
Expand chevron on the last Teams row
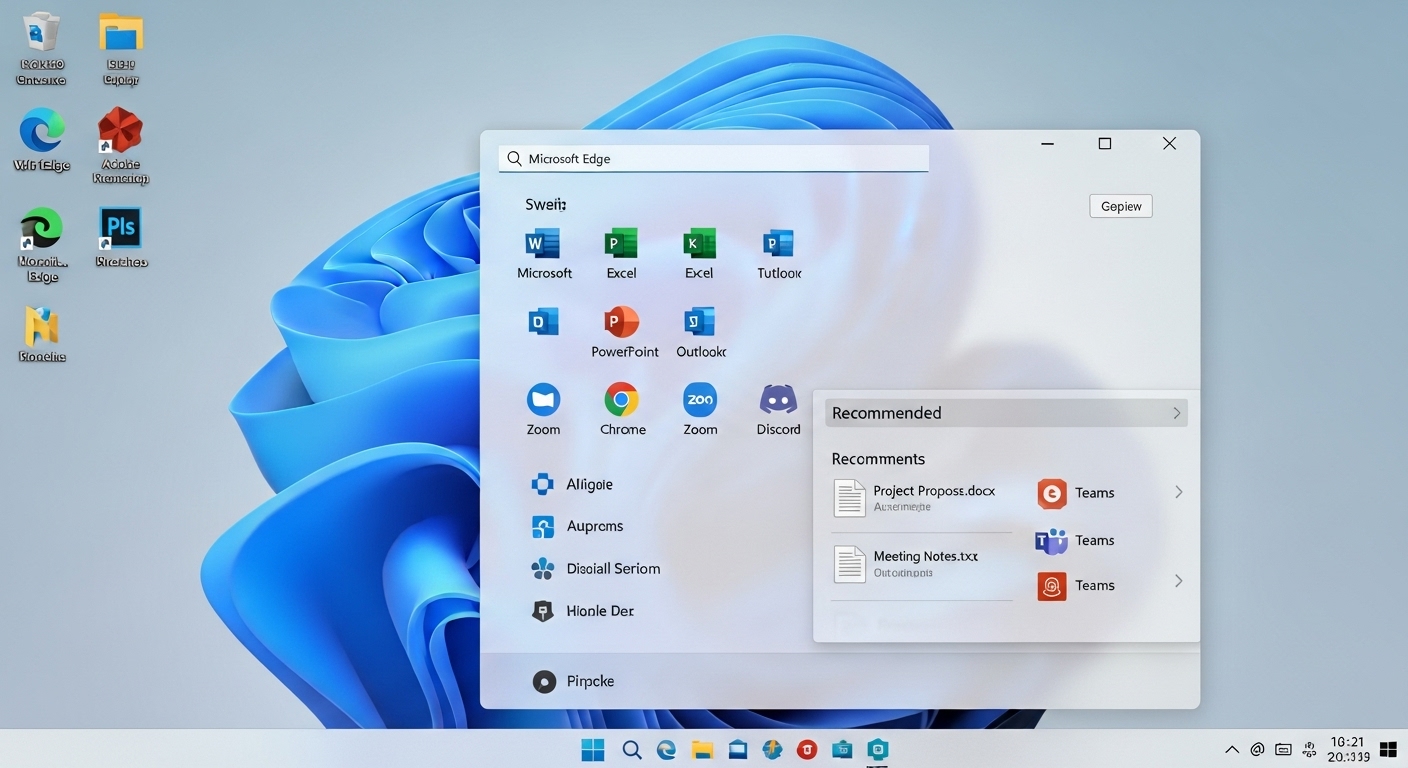[1178, 581]
